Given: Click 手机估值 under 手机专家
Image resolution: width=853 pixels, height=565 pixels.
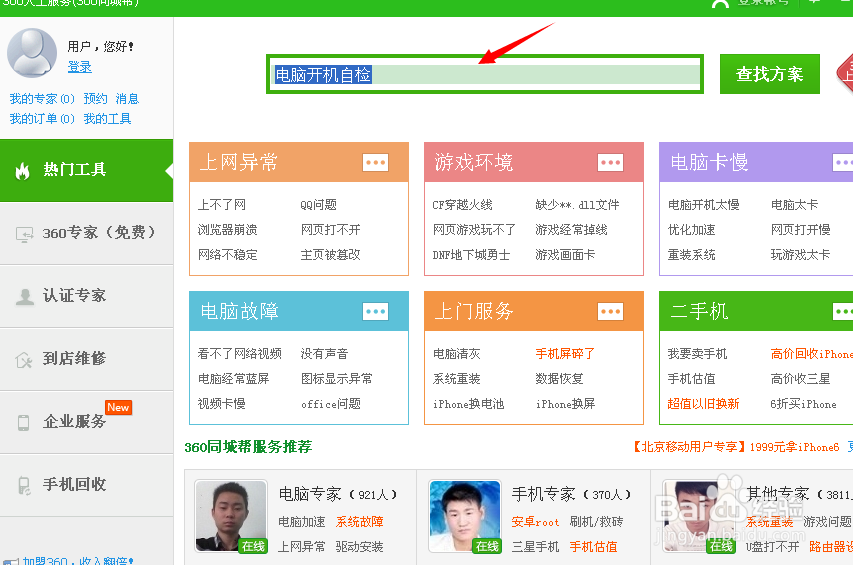Looking at the screenshot, I should click(594, 547).
